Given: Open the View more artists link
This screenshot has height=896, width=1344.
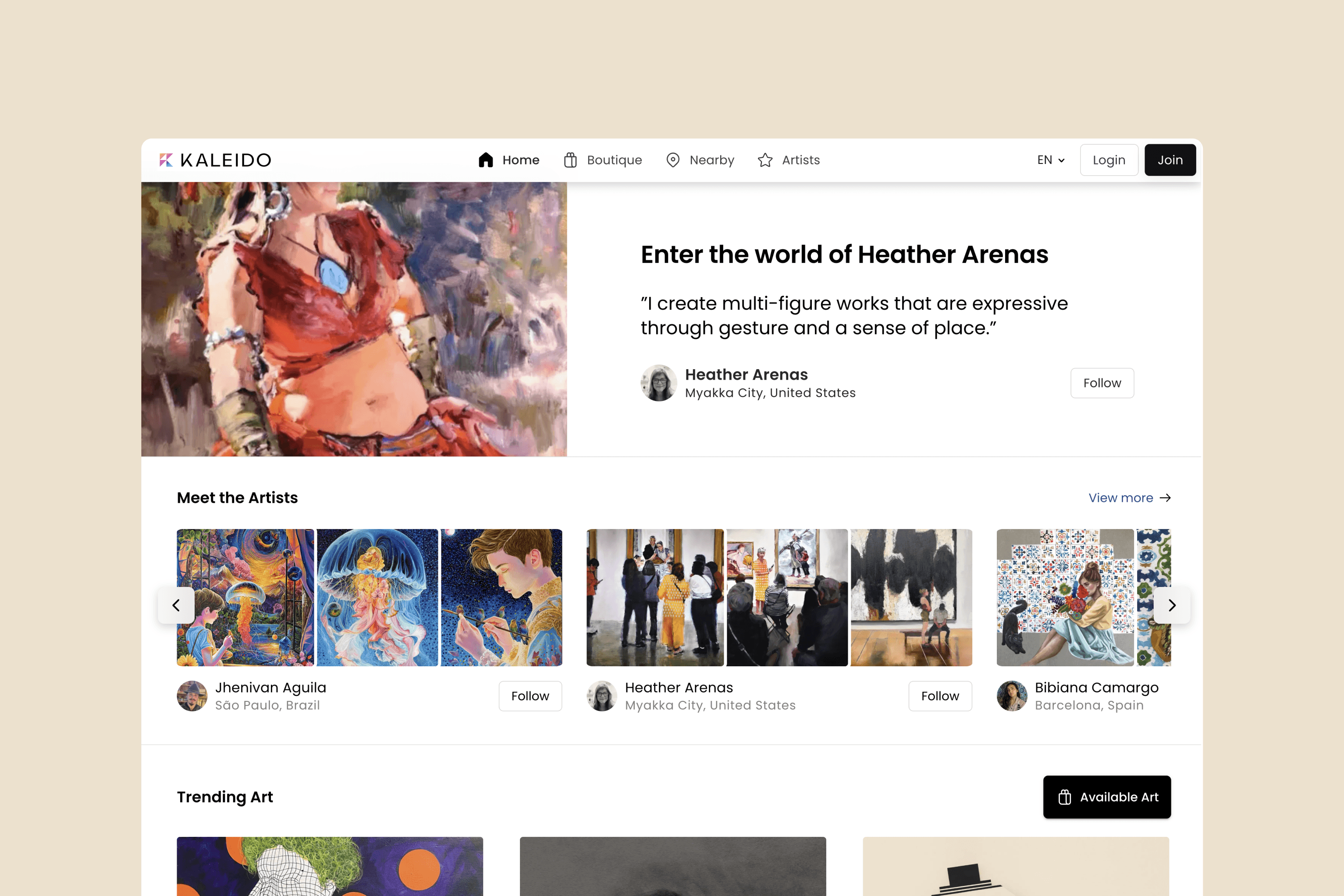Looking at the screenshot, I should point(1130,498).
